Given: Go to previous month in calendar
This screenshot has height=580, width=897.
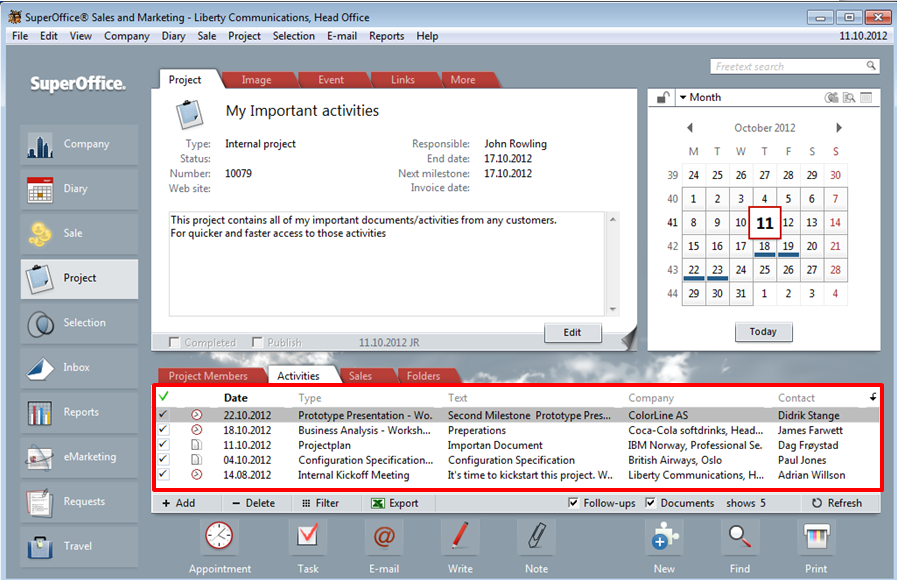Looking at the screenshot, I should pyautogui.click(x=689, y=128).
